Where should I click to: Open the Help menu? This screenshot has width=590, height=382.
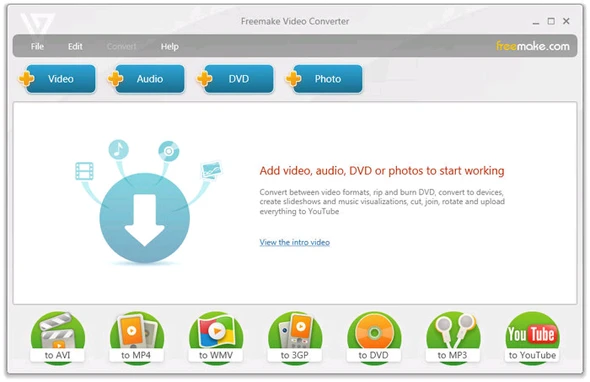pyautogui.click(x=170, y=47)
